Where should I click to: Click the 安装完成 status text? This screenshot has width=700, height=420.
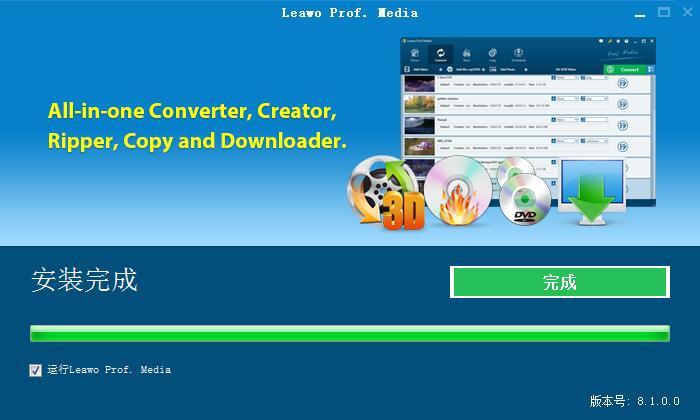point(84,280)
